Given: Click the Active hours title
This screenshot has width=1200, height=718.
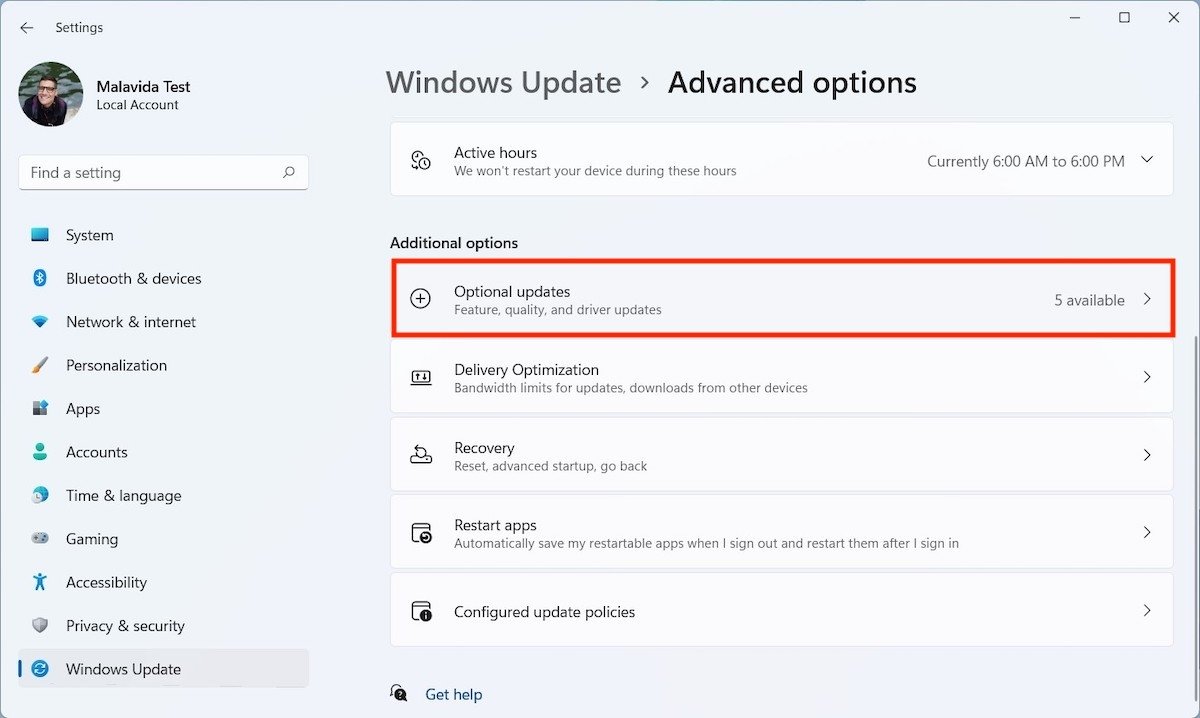Looking at the screenshot, I should tap(495, 153).
